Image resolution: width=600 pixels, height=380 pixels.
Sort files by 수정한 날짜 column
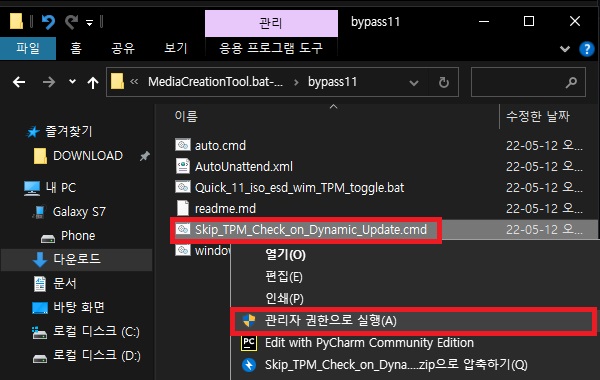coord(538,116)
